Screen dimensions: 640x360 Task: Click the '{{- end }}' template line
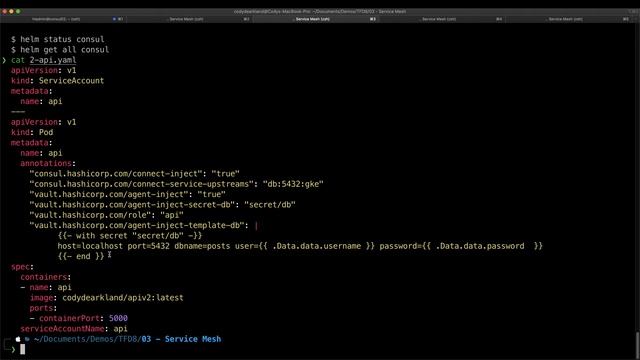point(81,256)
